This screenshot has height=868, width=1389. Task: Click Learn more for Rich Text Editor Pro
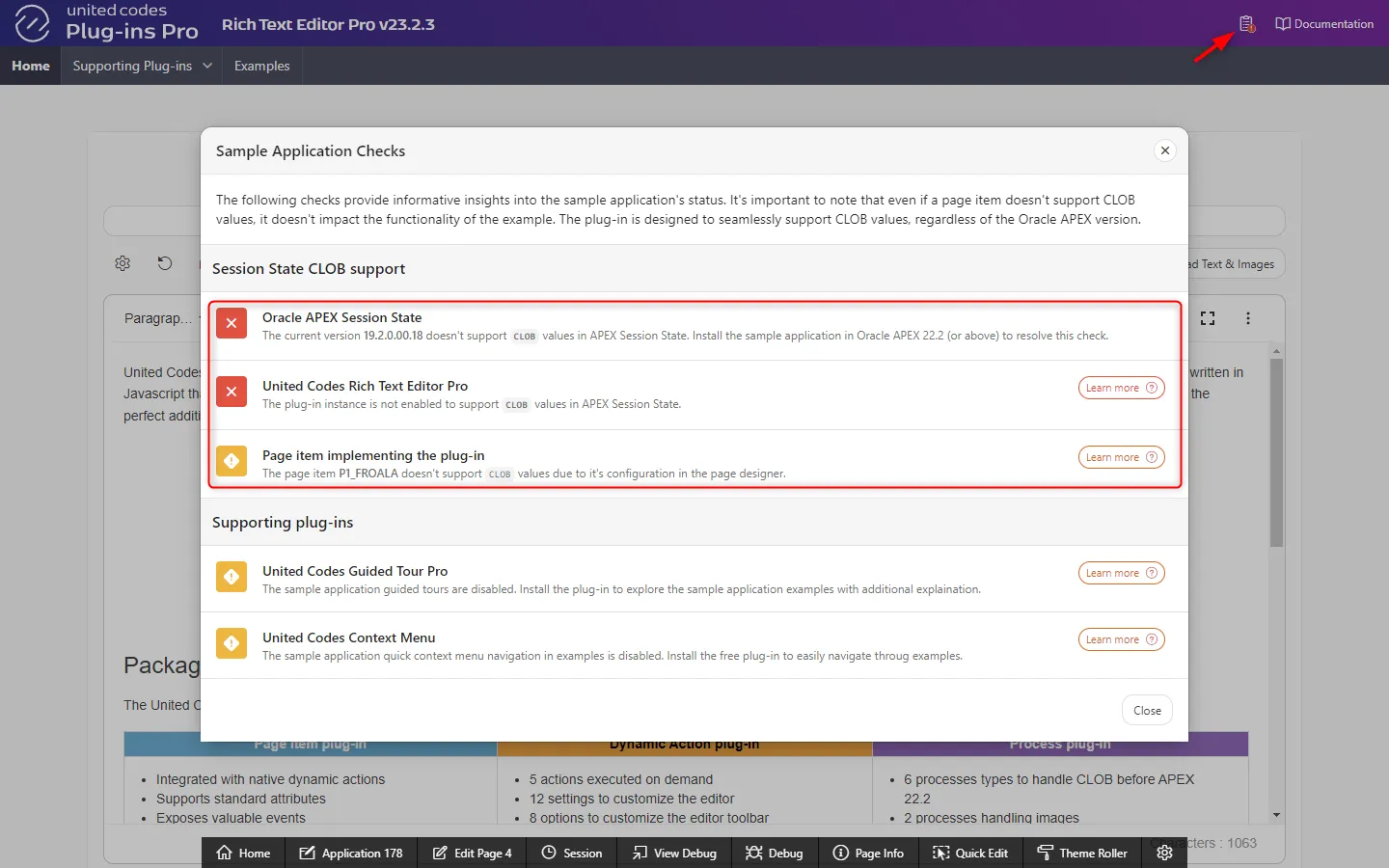point(1121,388)
